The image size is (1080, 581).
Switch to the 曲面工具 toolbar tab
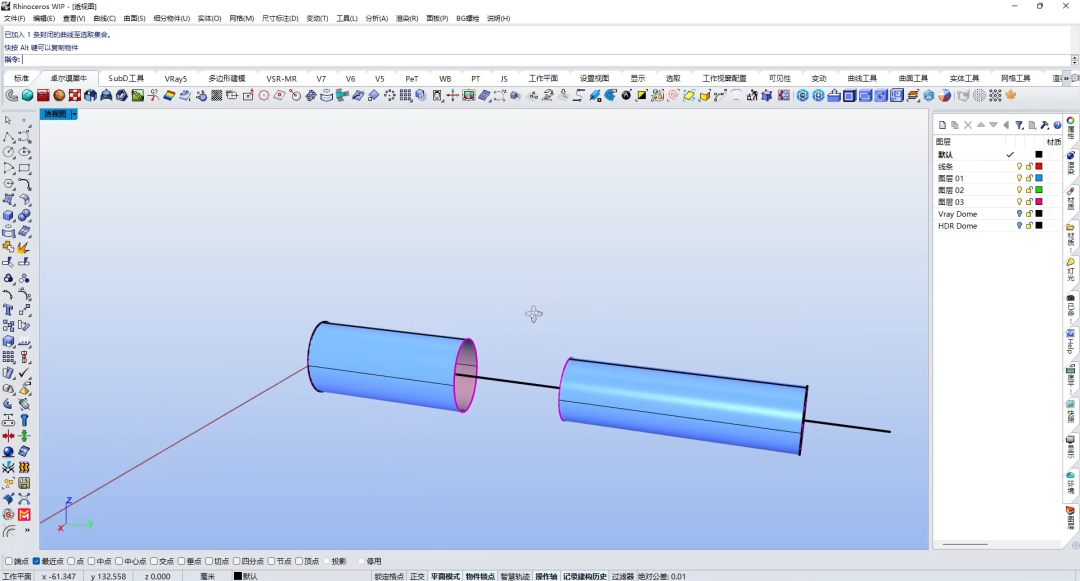point(913,78)
